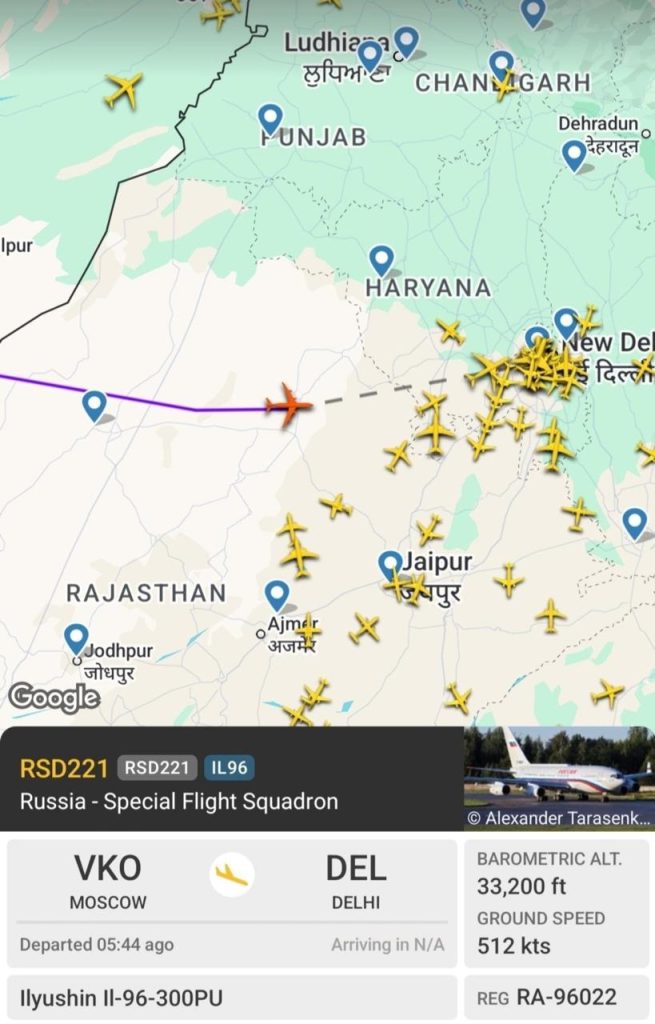Select the orange RSD221 aircraft on map
Viewport: 655px width, 1024px height.
pyautogui.click(x=289, y=406)
